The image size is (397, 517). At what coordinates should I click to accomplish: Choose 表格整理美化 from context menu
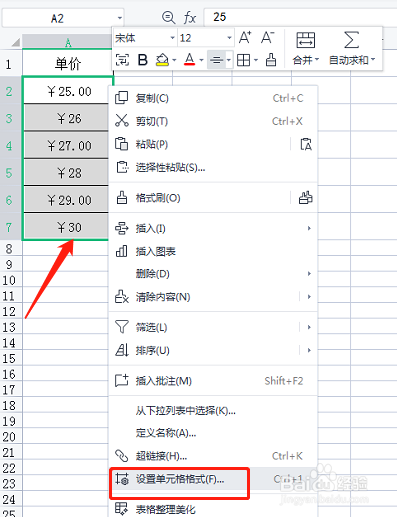click(x=213, y=509)
